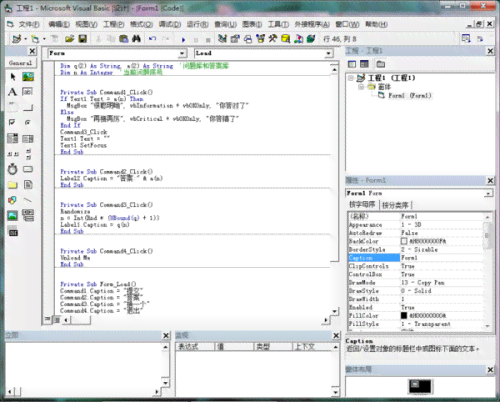
Task: Open the 文件(F) menu
Action: point(29,24)
